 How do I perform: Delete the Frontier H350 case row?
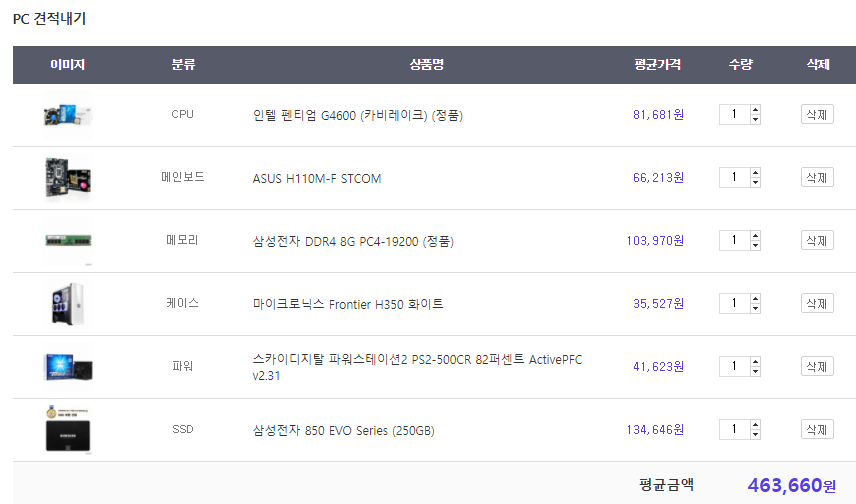pyautogui.click(x=817, y=303)
